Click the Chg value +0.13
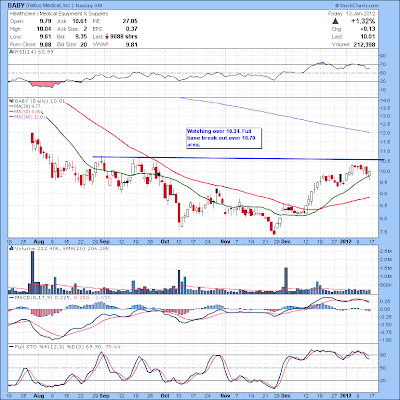Screen dimensions: 400x400 coord(368,29)
